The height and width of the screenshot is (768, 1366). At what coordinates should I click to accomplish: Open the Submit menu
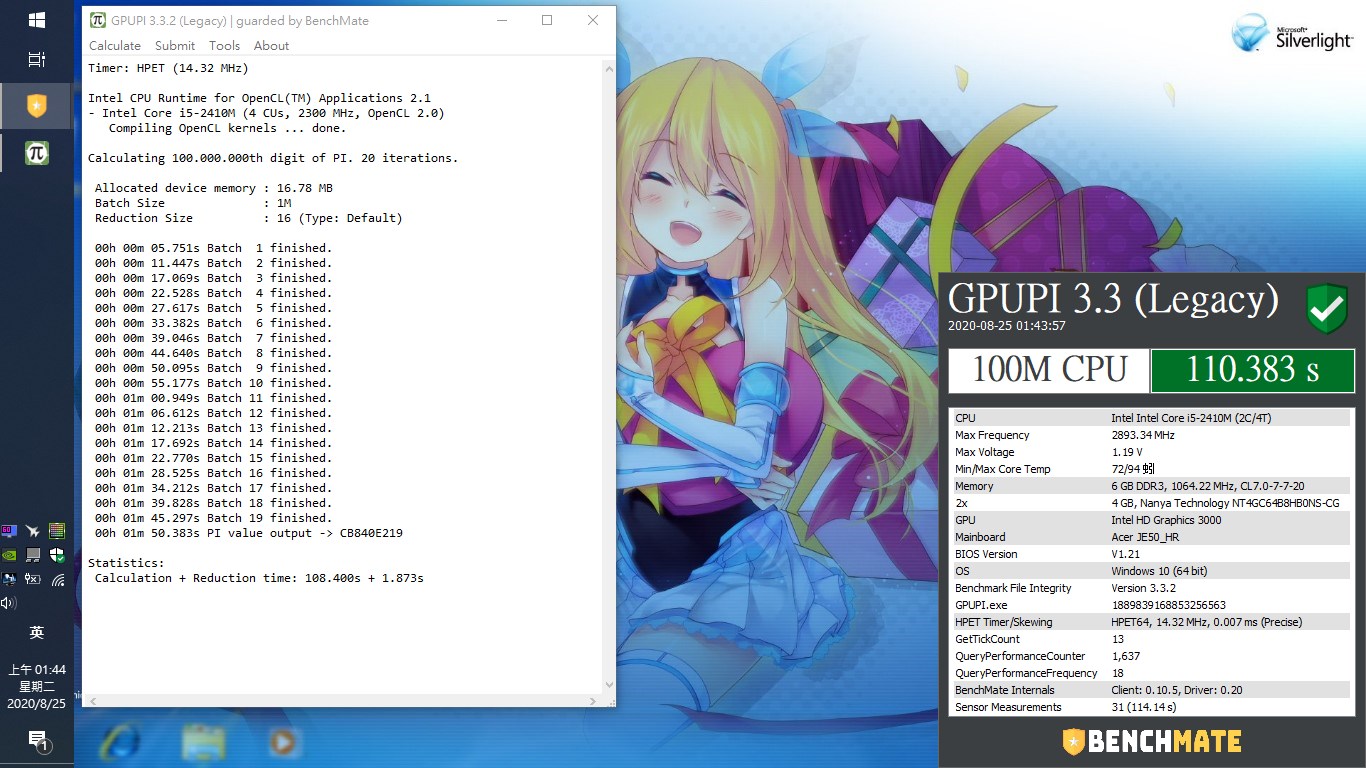point(175,45)
